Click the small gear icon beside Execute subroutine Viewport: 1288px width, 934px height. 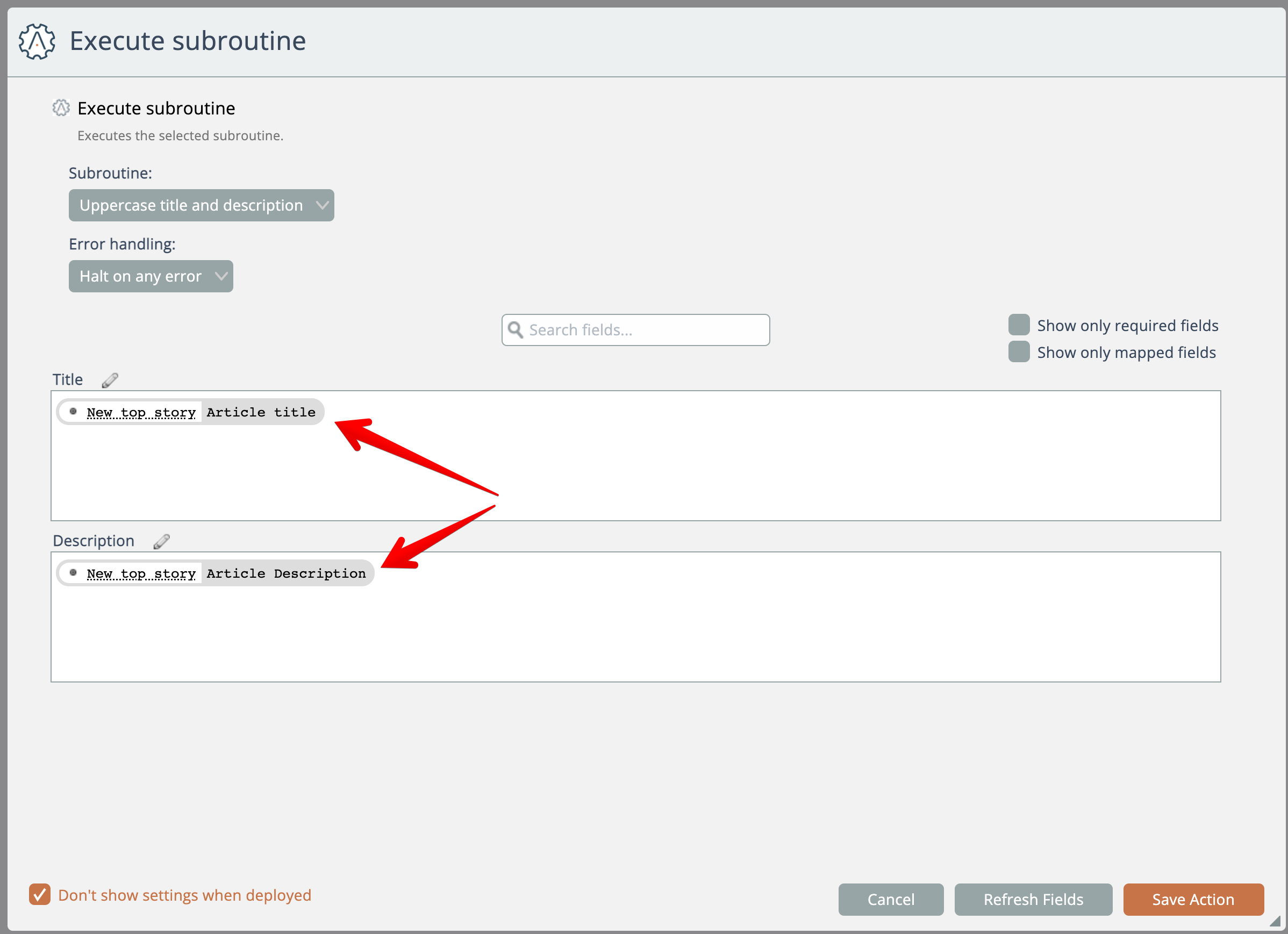[x=61, y=108]
